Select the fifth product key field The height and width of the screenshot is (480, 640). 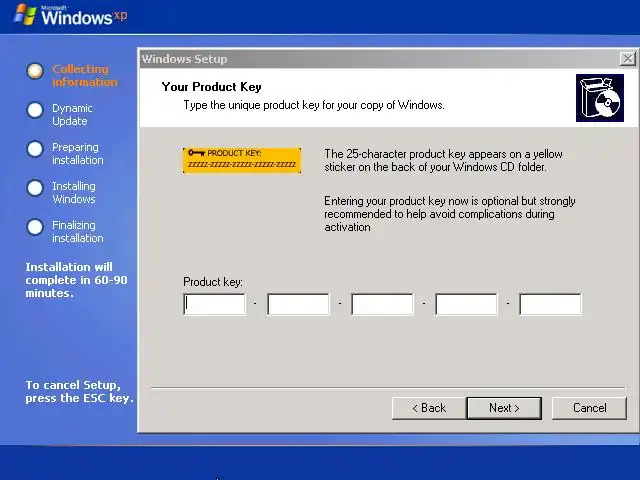(550, 304)
